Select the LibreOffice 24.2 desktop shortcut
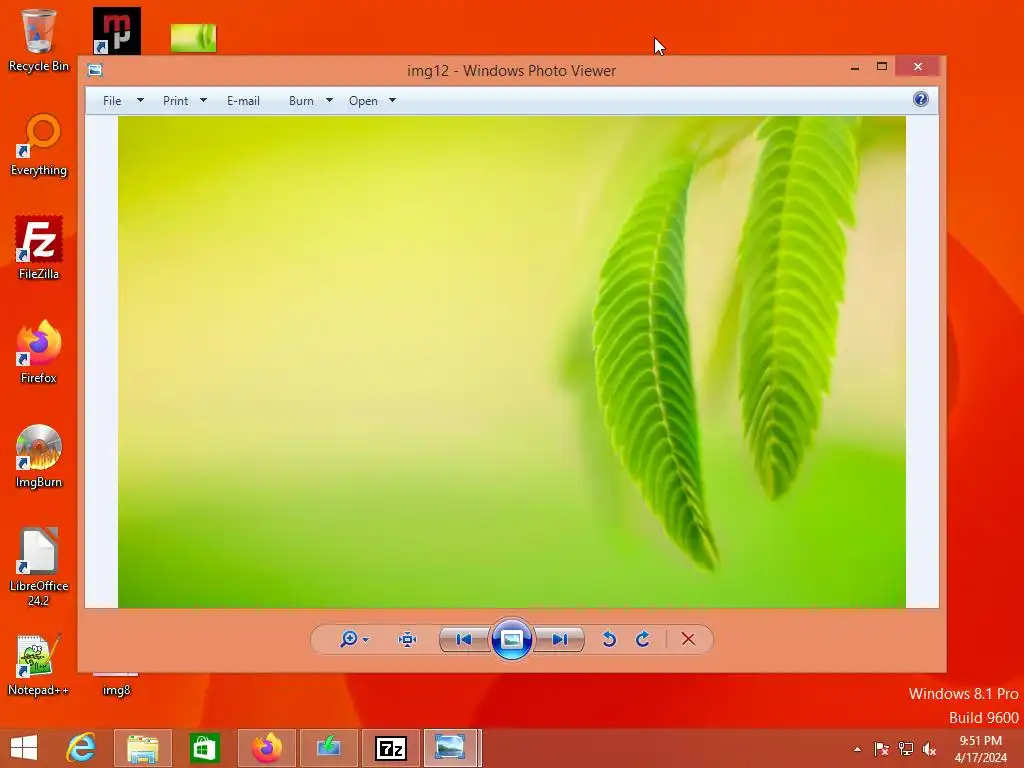 pyautogui.click(x=39, y=567)
